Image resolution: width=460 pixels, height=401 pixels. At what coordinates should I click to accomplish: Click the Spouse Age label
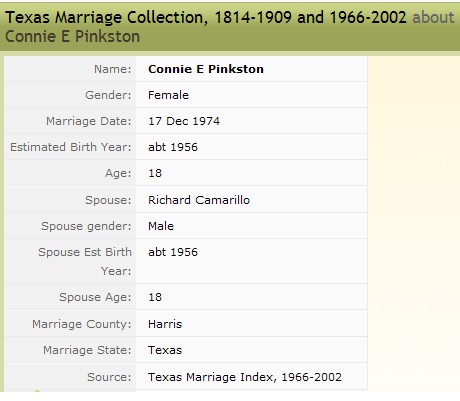coord(95,297)
